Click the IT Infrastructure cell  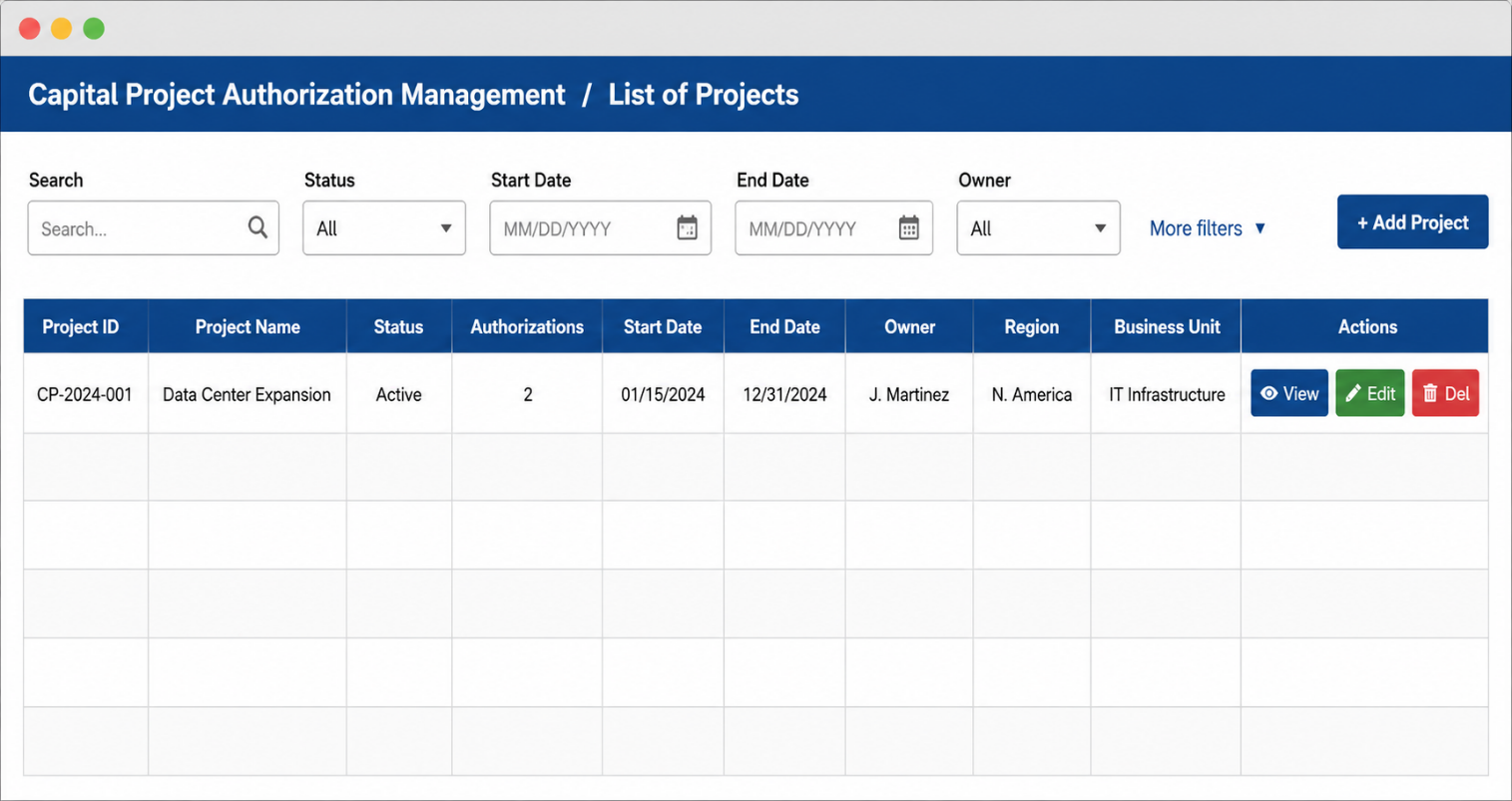point(1166,394)
